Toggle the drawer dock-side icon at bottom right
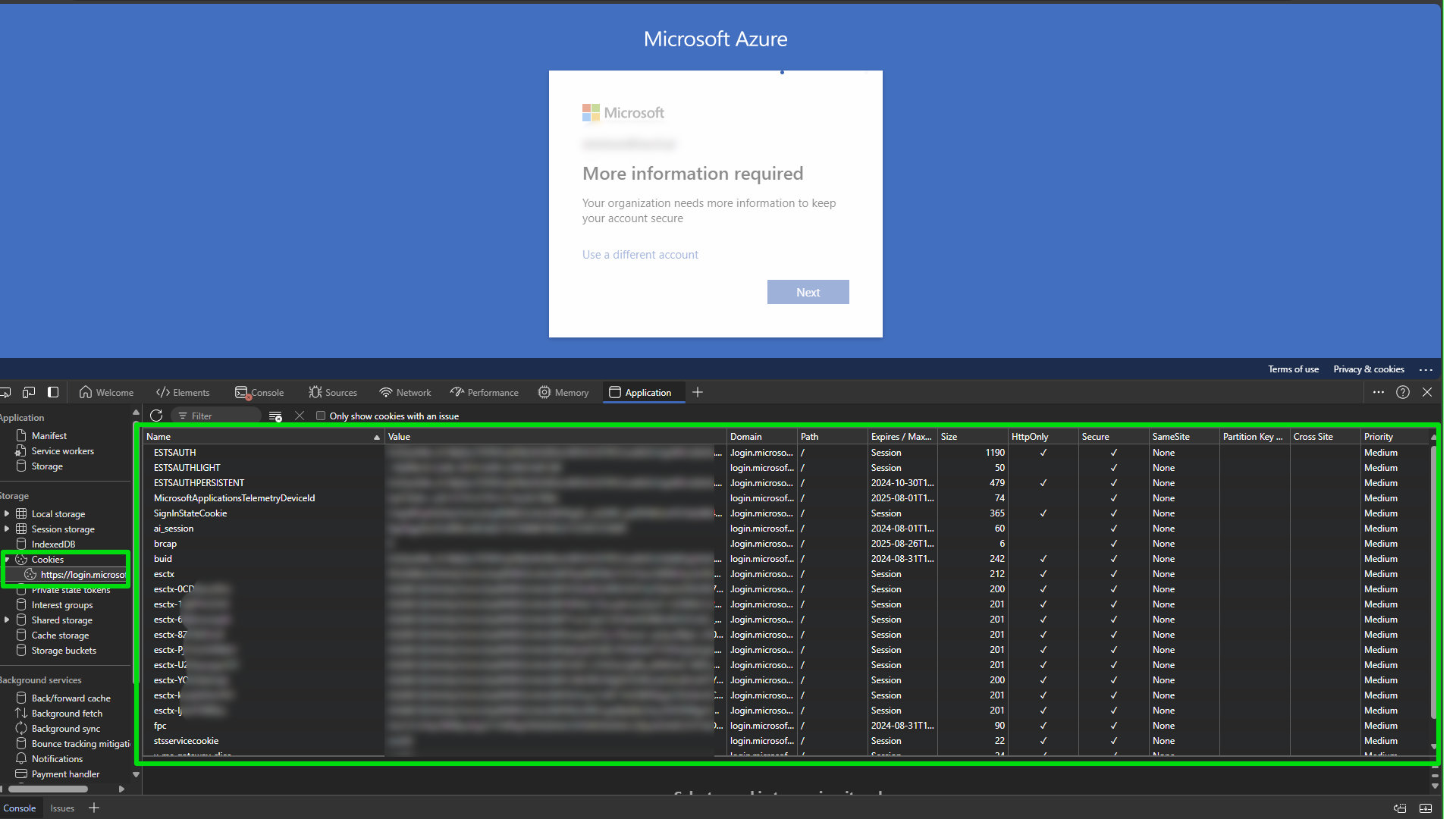This screenshot has height=819, width=1456. pyautogui.click(x=1400, y=808)
